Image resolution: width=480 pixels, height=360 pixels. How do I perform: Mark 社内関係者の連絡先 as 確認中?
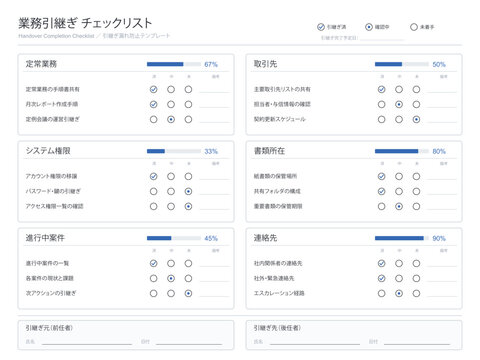pyautogui.click(x=399, y=263)
